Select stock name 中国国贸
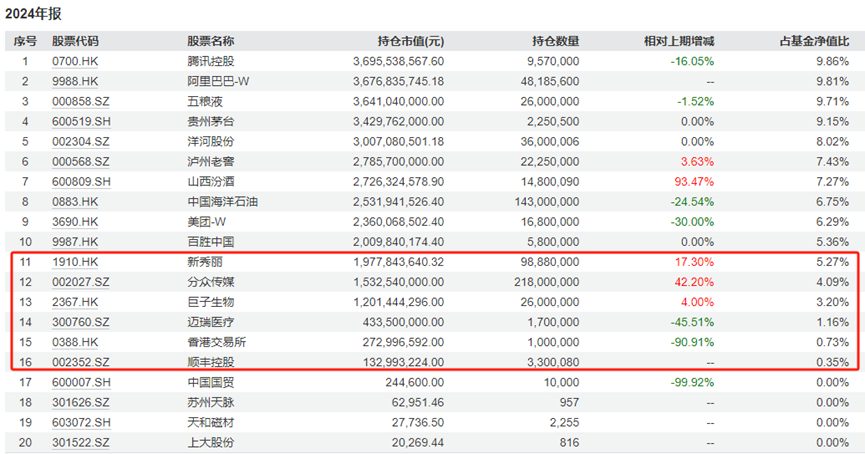This screenshot has height=454, width=865. (211, 382)
